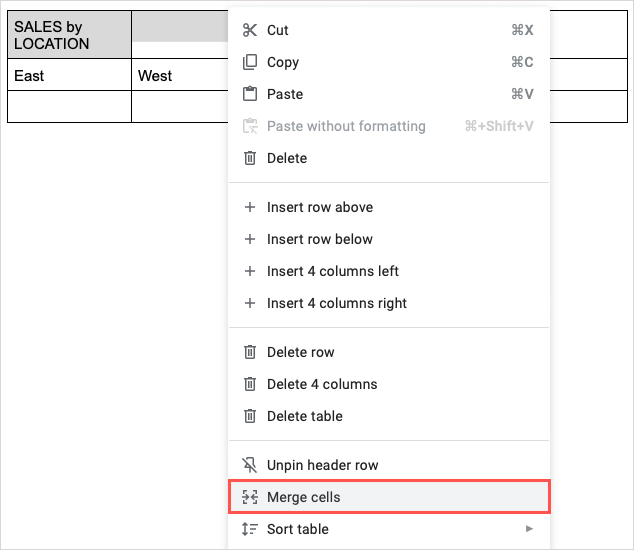Click the scissors Cut icon
The height and width of the screenshot is (550, 634).
[x=250, y=30]
